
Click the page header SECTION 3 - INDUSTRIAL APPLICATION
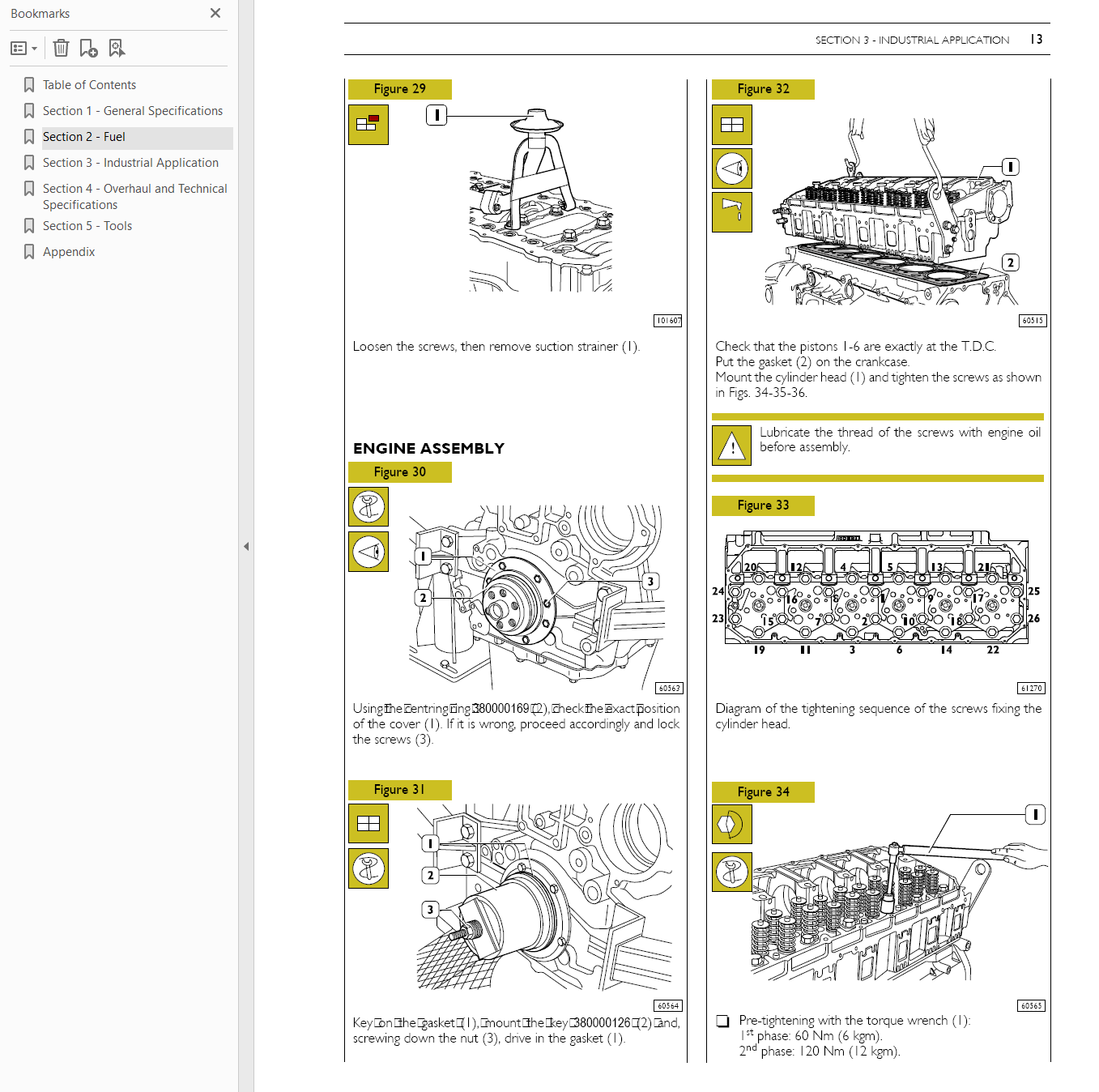point(912,40)
